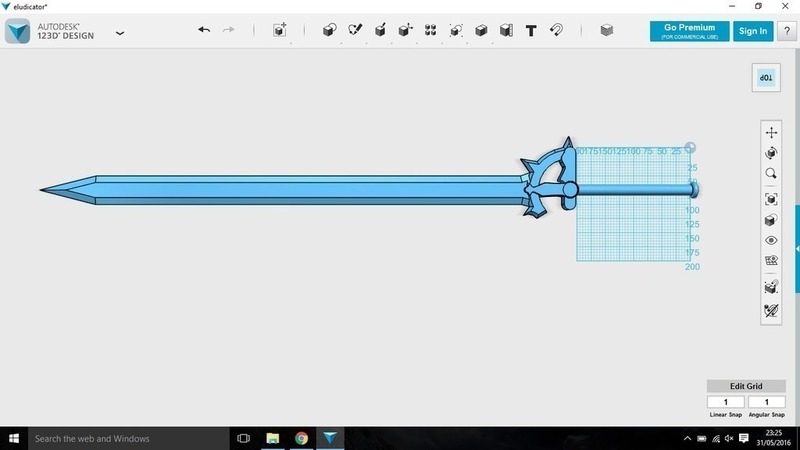Select the Zoom magnifier tool

771,173
